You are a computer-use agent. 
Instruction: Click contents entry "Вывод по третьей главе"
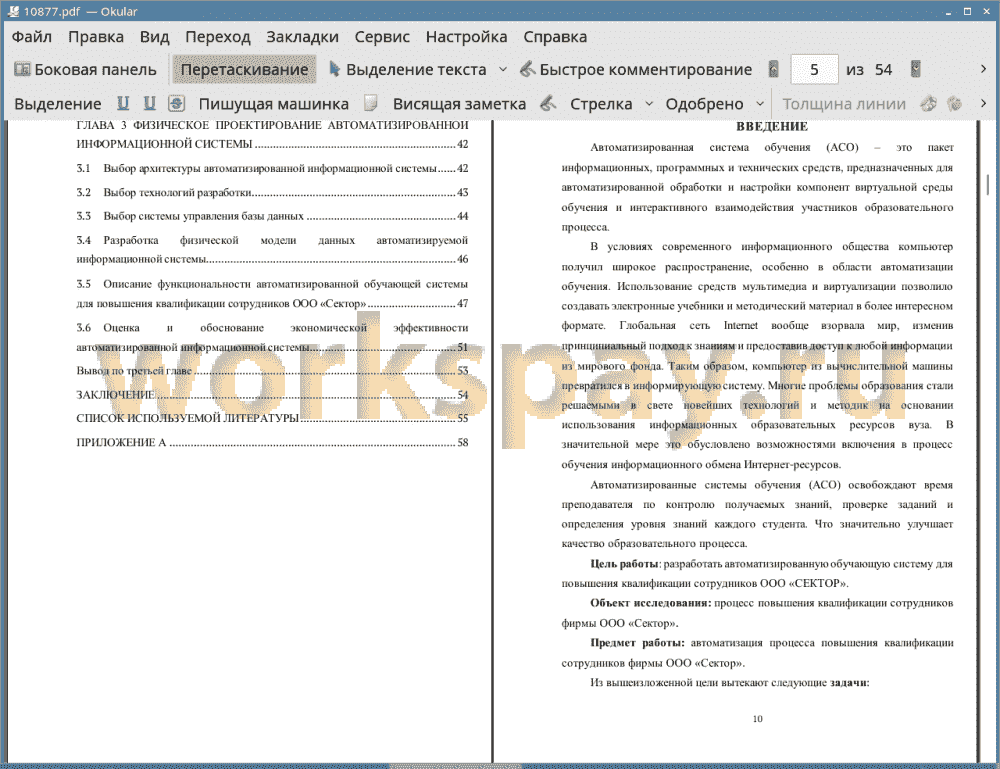tap(272, 370)
